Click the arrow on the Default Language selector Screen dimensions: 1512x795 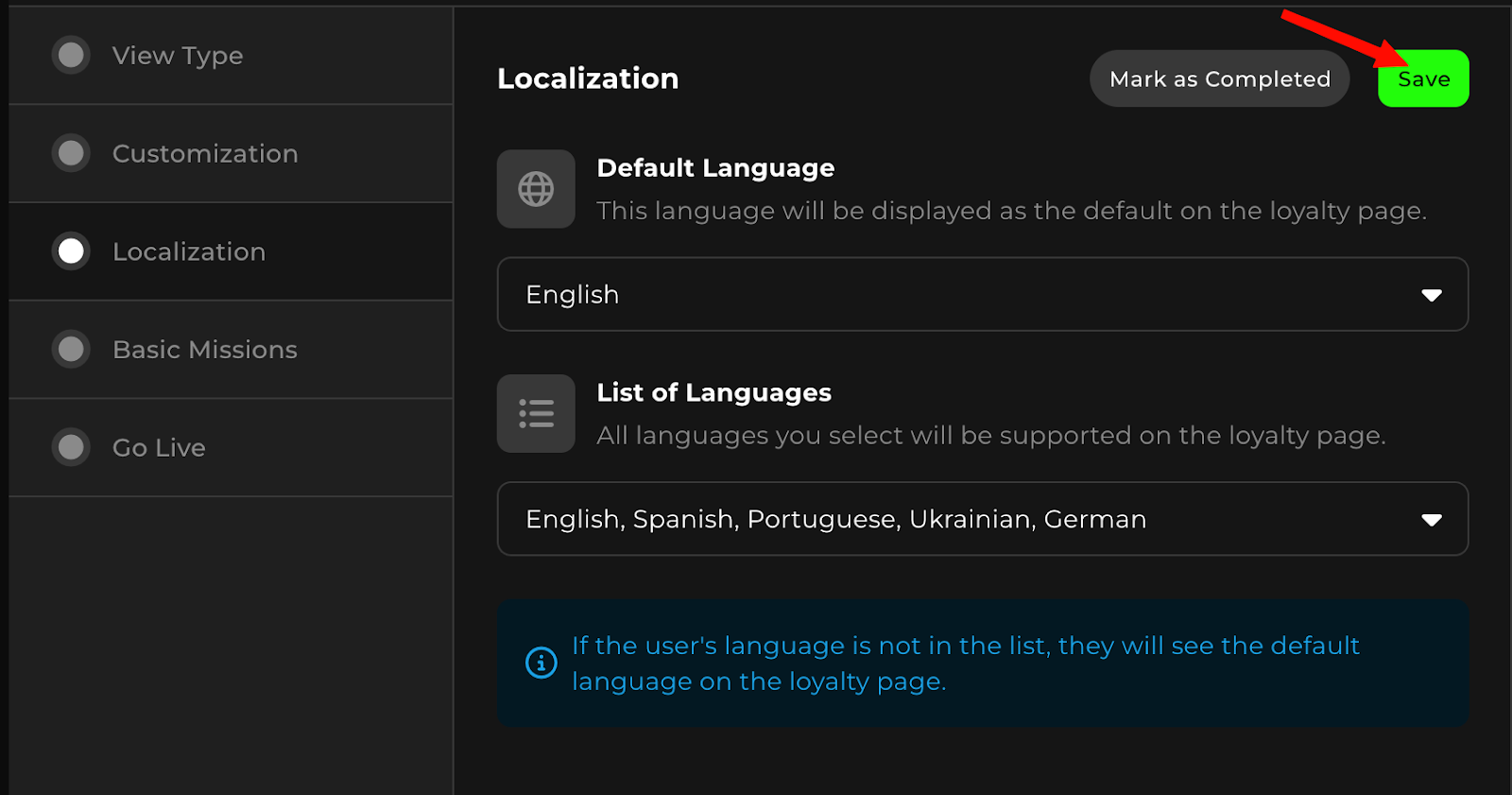coord(1431,296)
